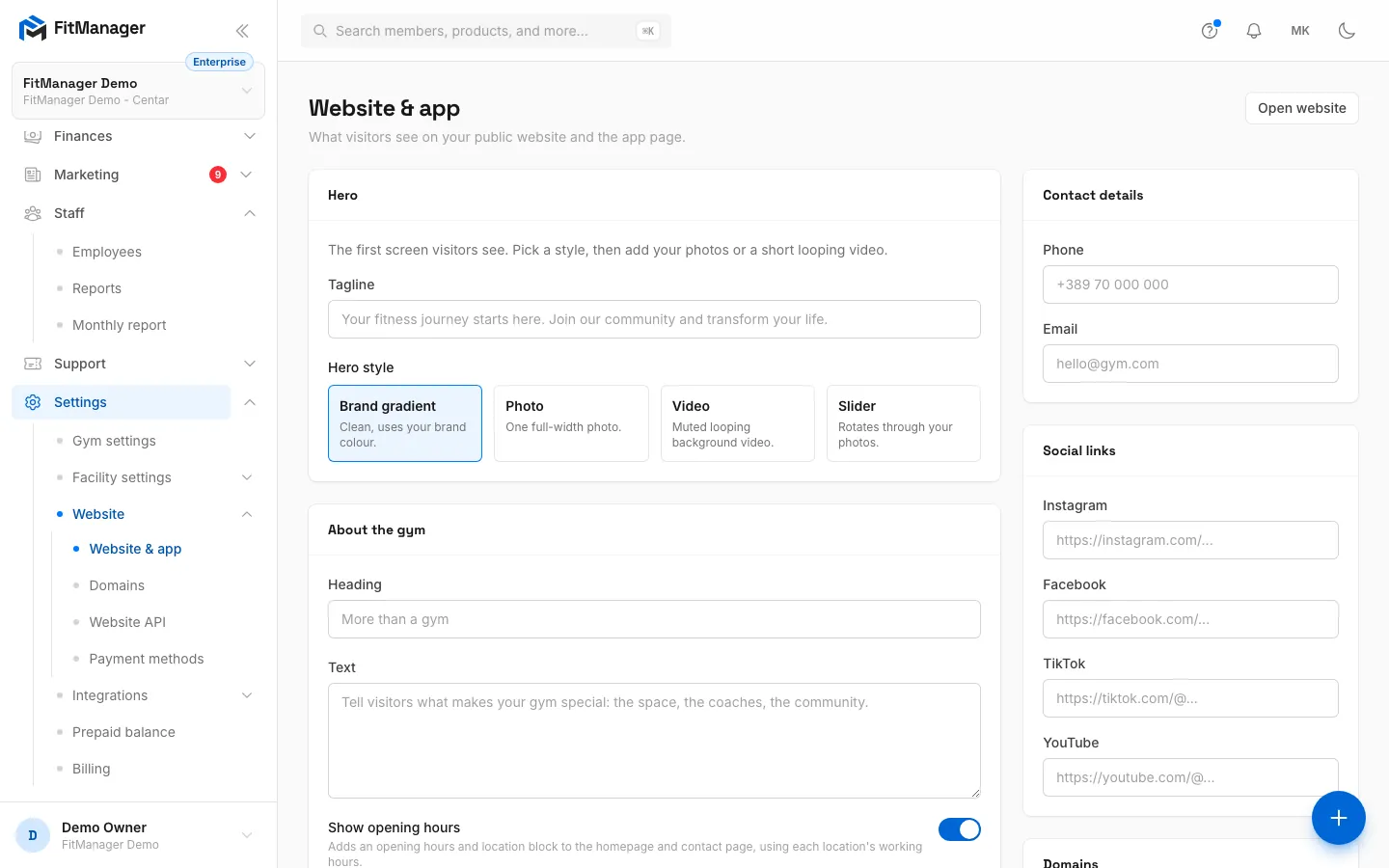The width and height of the screenshot is (1389, 868).
Task: Select Video hero style
Action: click(x=738, y=423)
